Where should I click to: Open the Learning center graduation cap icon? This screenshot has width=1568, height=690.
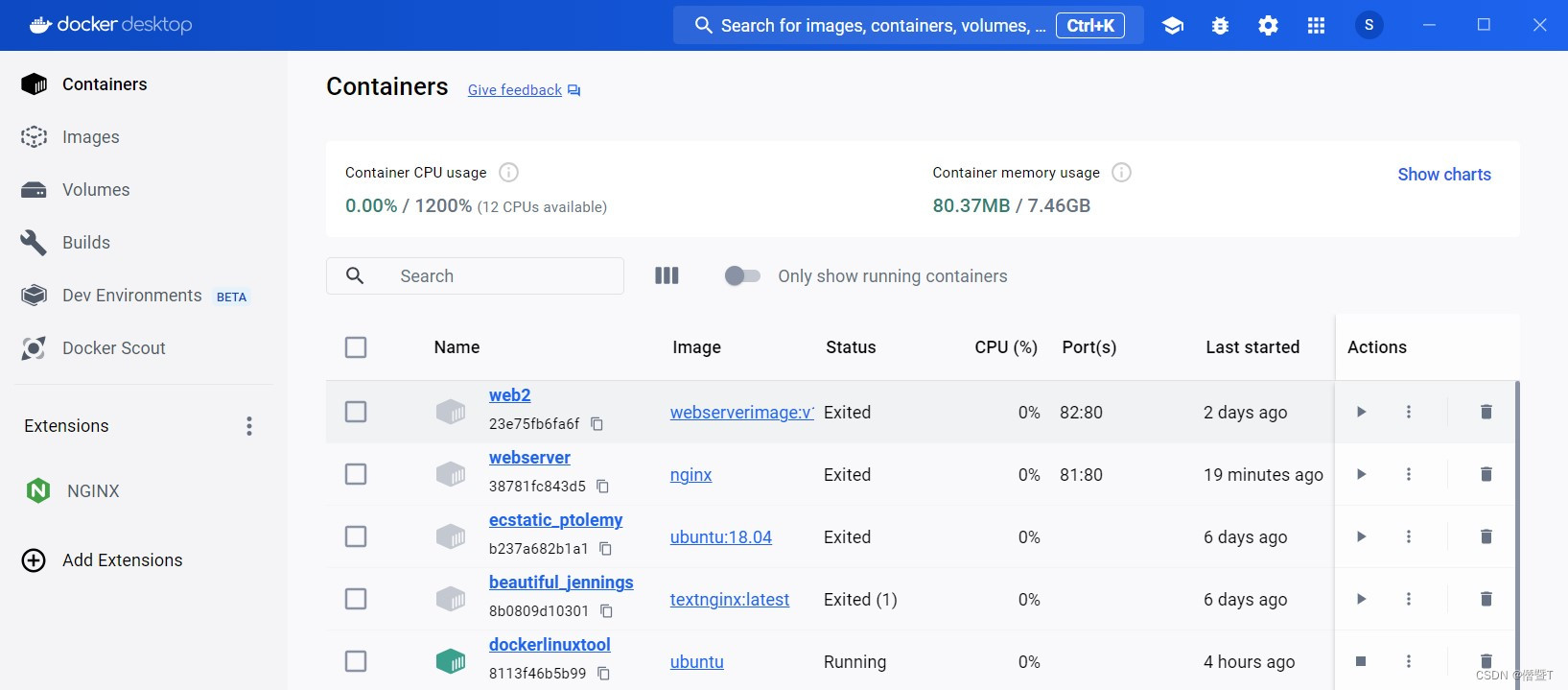pos(1172,26)
